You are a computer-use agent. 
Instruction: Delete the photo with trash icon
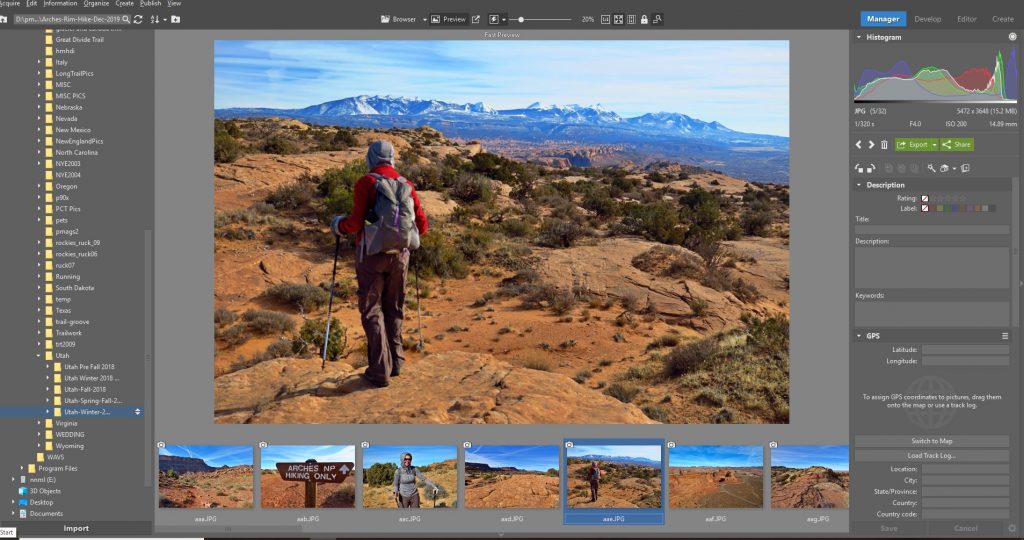click(883, 145)
